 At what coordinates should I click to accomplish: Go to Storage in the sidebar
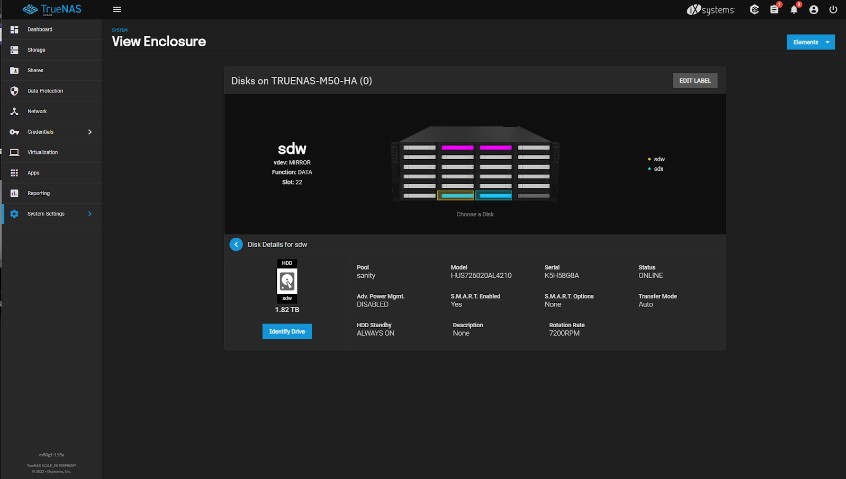click(36, 49)
